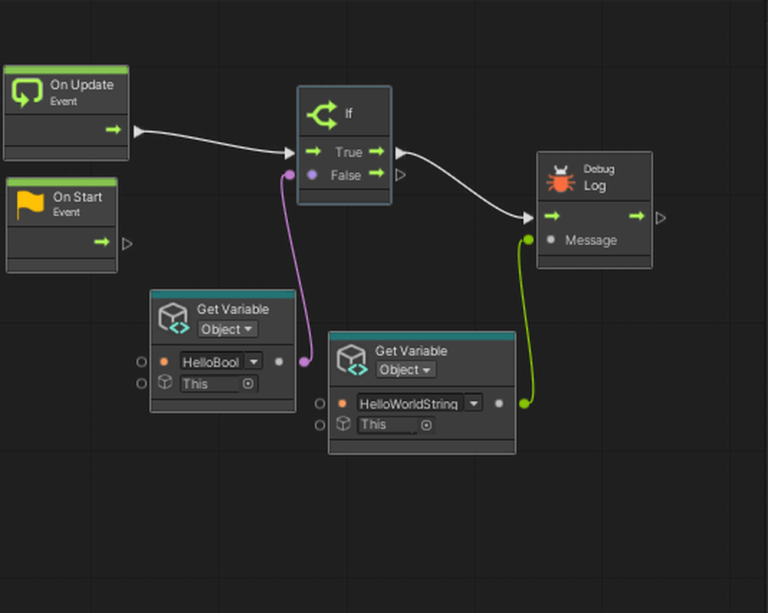The image size is (768, 613).
Task: Click the red bug icon on Debug Log
Action: (x=560, y=179)
